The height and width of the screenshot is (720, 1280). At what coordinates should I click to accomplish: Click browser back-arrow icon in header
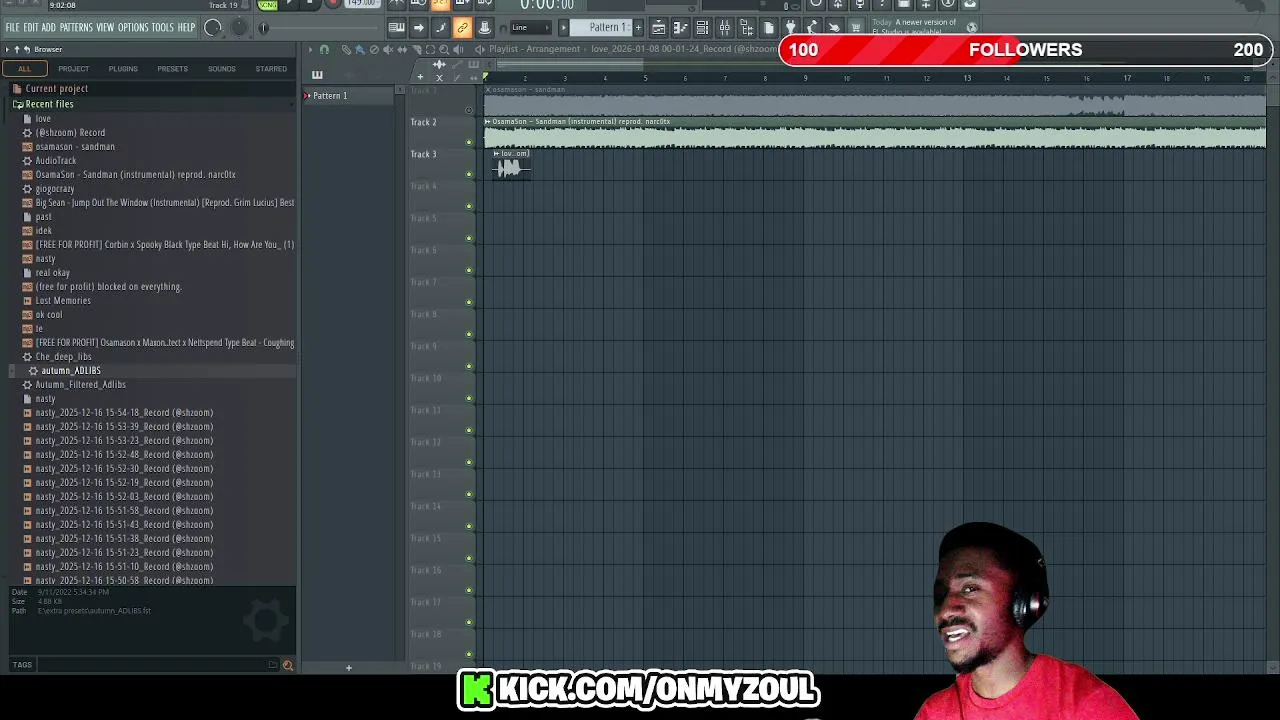pos(27,49)
